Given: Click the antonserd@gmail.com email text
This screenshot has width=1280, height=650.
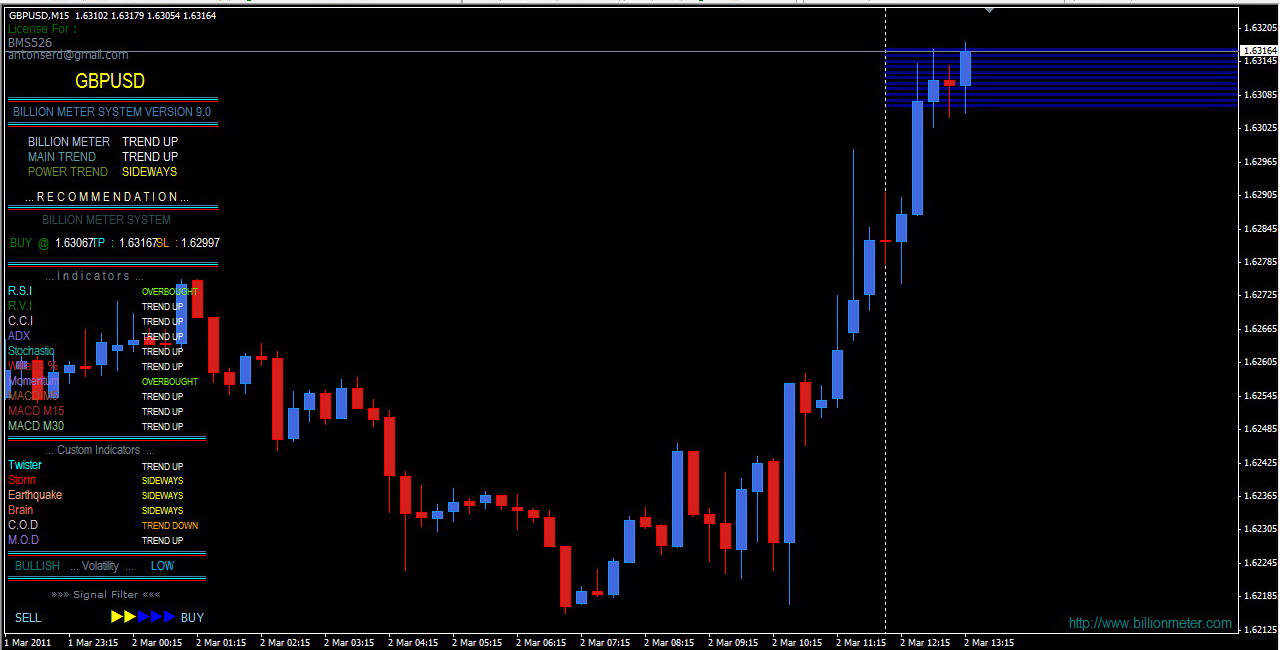Looking at the screenshot, I should 68,56.
